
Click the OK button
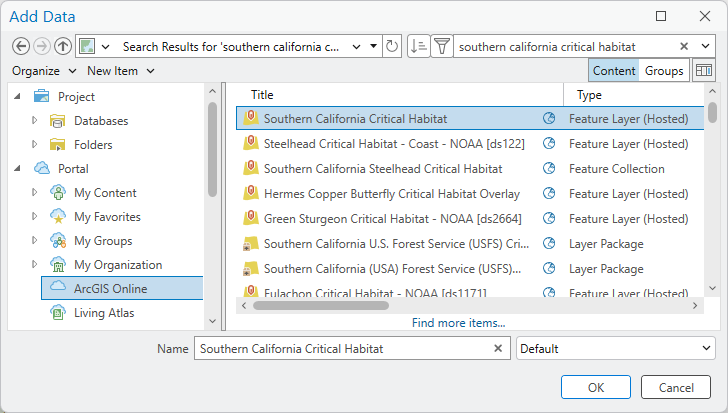tap(596, 387)
